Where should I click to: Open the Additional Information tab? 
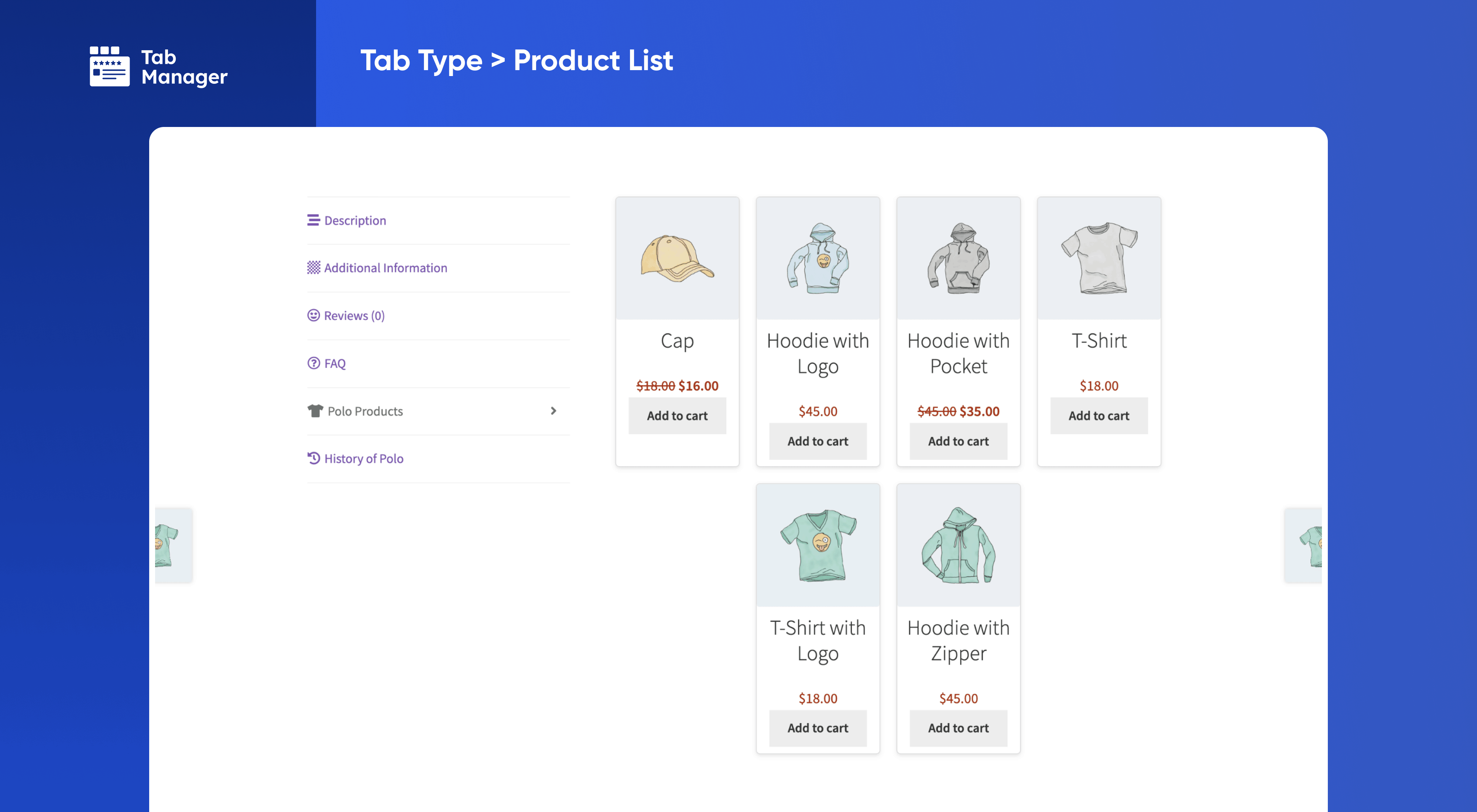[385, 268]
